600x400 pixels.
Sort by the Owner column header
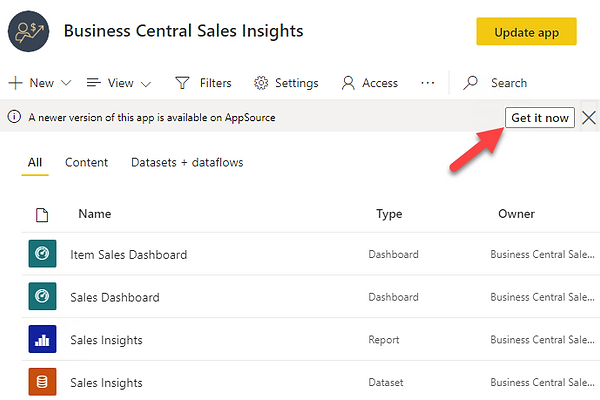coord(516,214)
